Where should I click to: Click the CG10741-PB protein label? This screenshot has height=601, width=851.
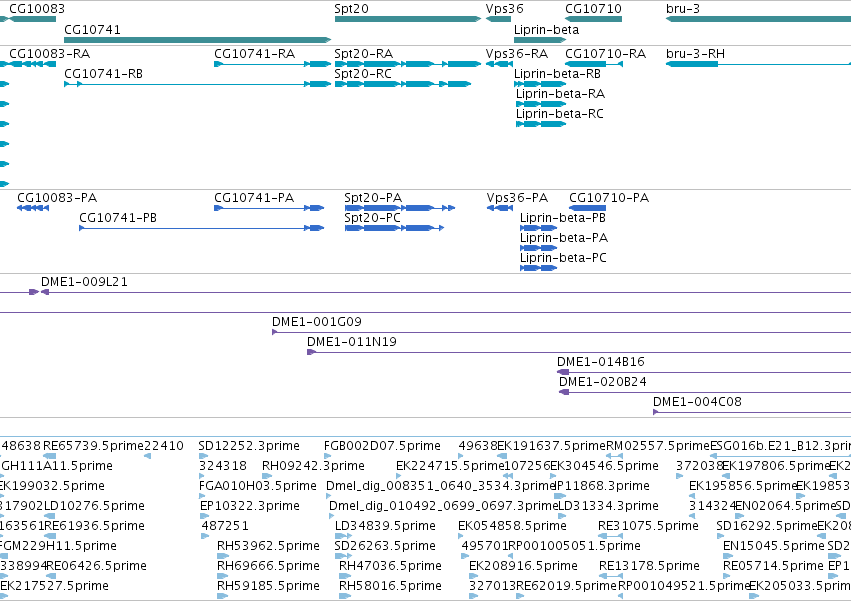pyautogui.click(x=118, y=218)
